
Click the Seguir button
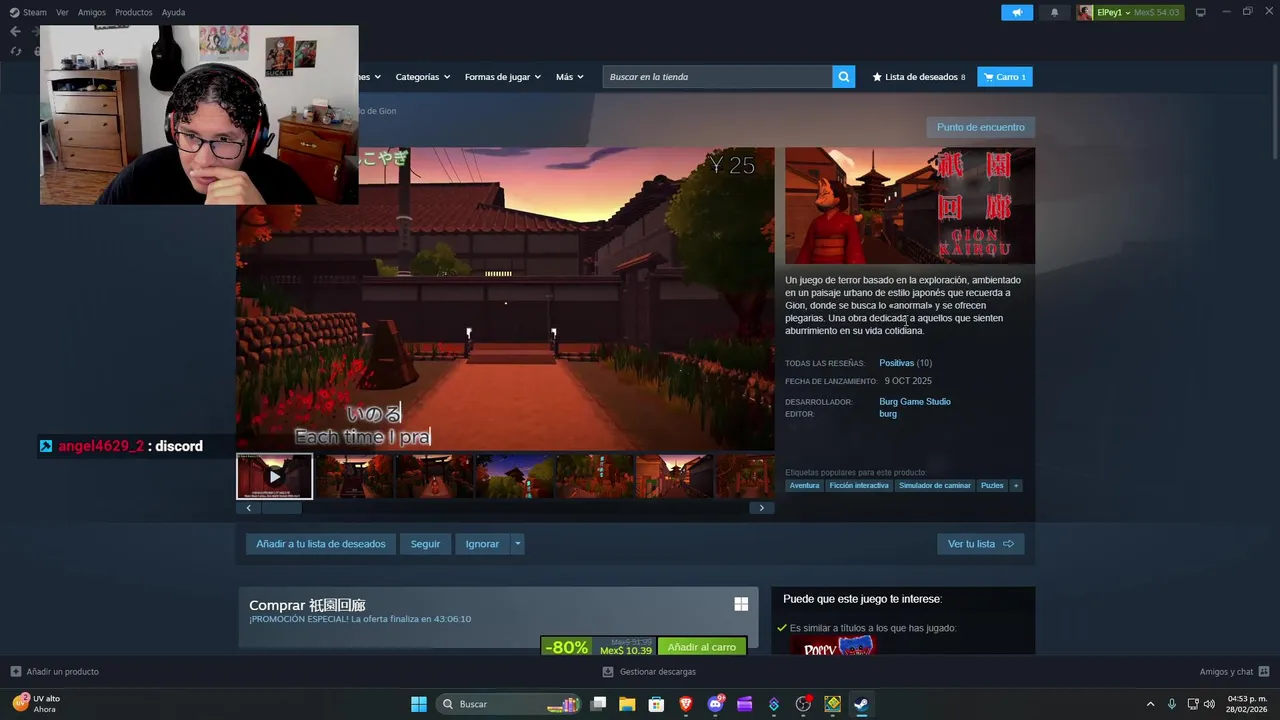[425, 544]
